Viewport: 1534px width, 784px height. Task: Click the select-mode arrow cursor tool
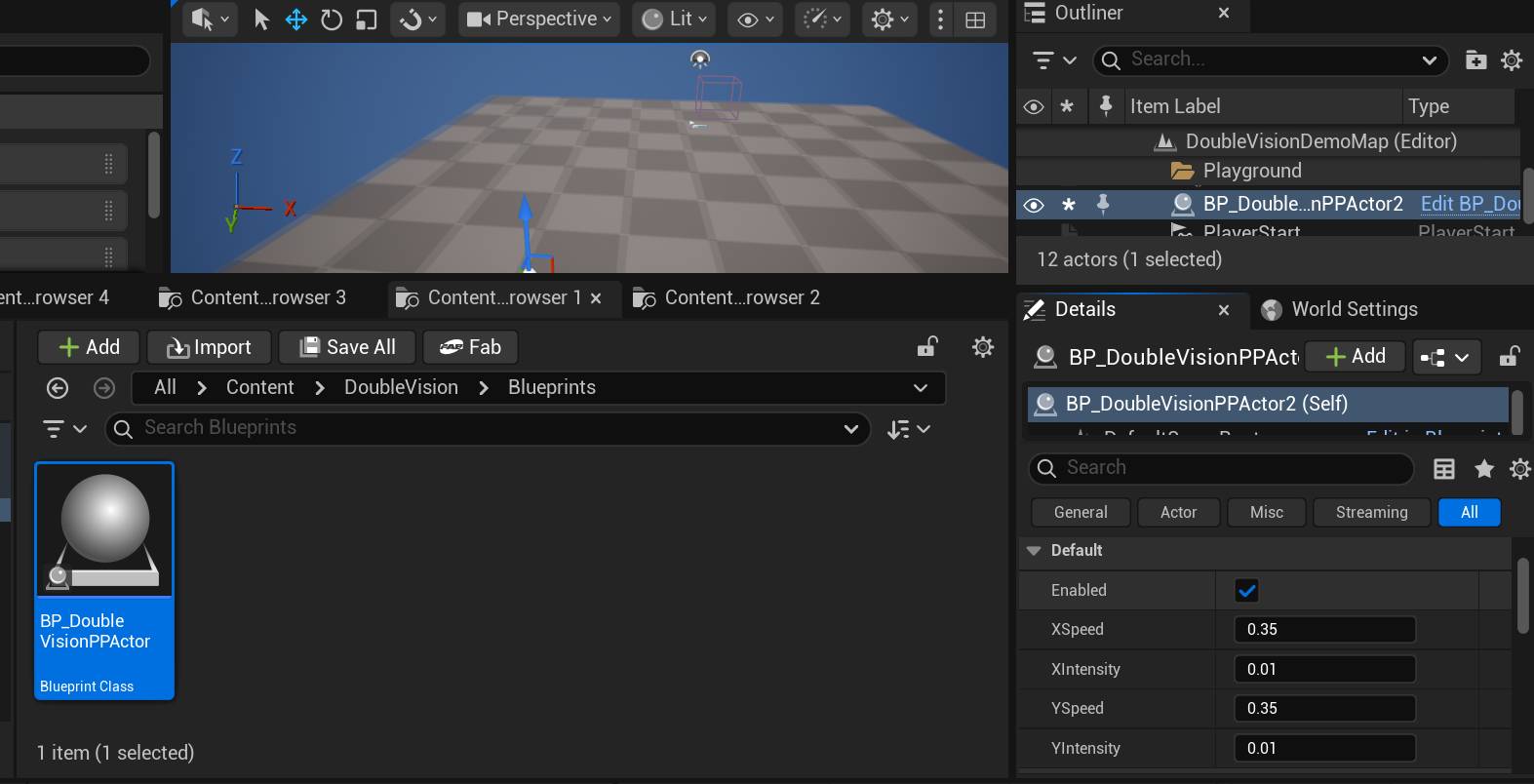(x=261, y=20)
